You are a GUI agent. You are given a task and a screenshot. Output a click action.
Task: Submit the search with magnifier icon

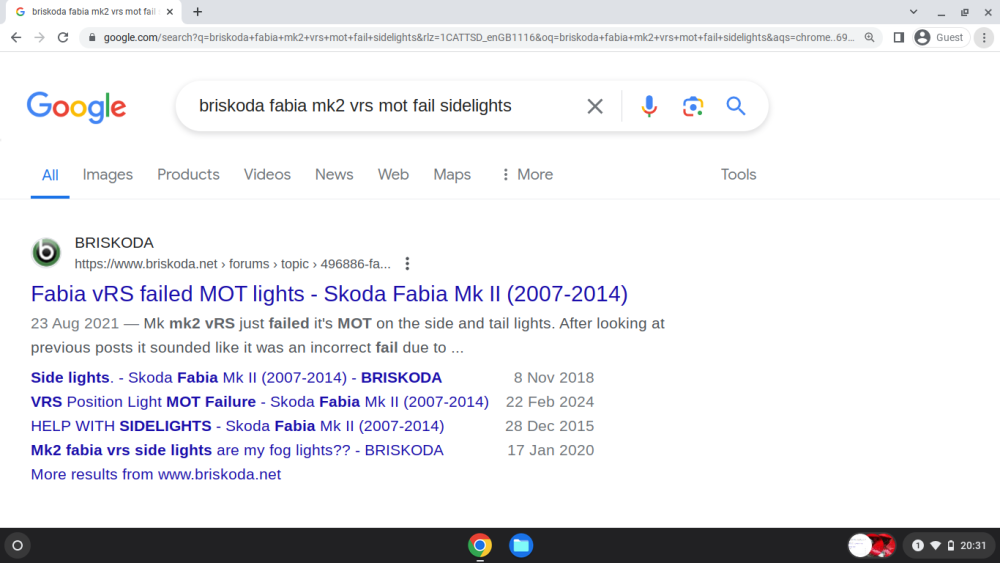point(735,106)
